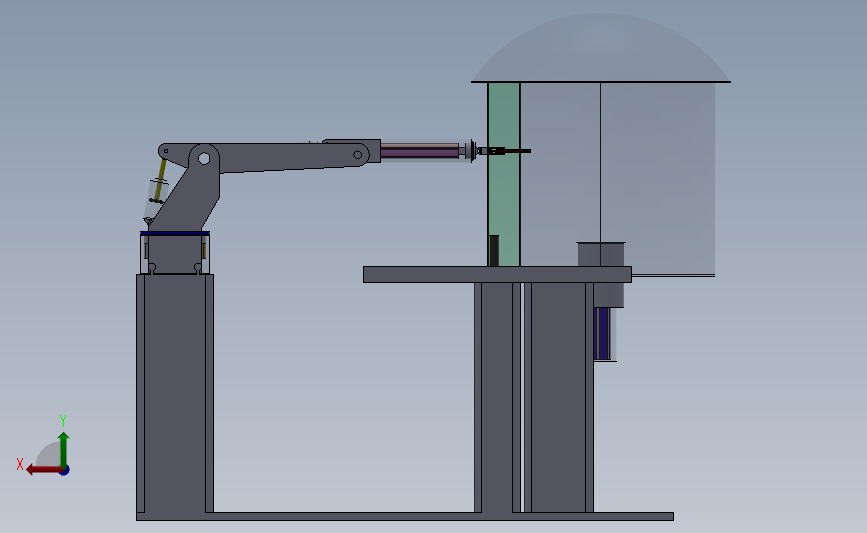
Task: Select the purple telescopic extension rod
Action: pos(420,151)
